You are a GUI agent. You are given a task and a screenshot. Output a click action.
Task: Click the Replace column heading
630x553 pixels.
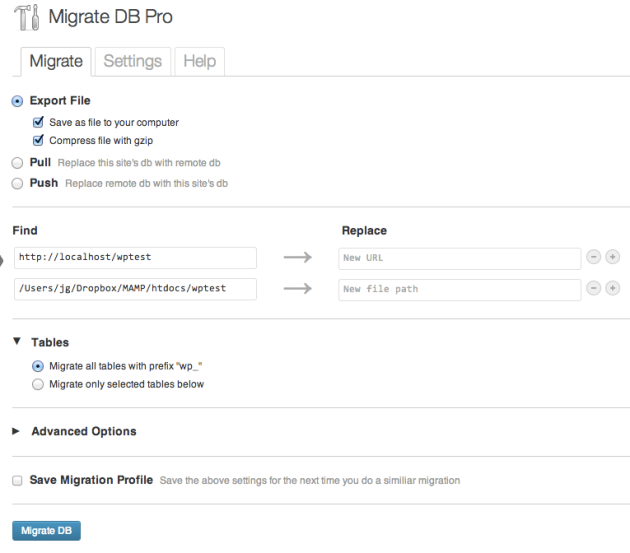click(x=364, y=231)
